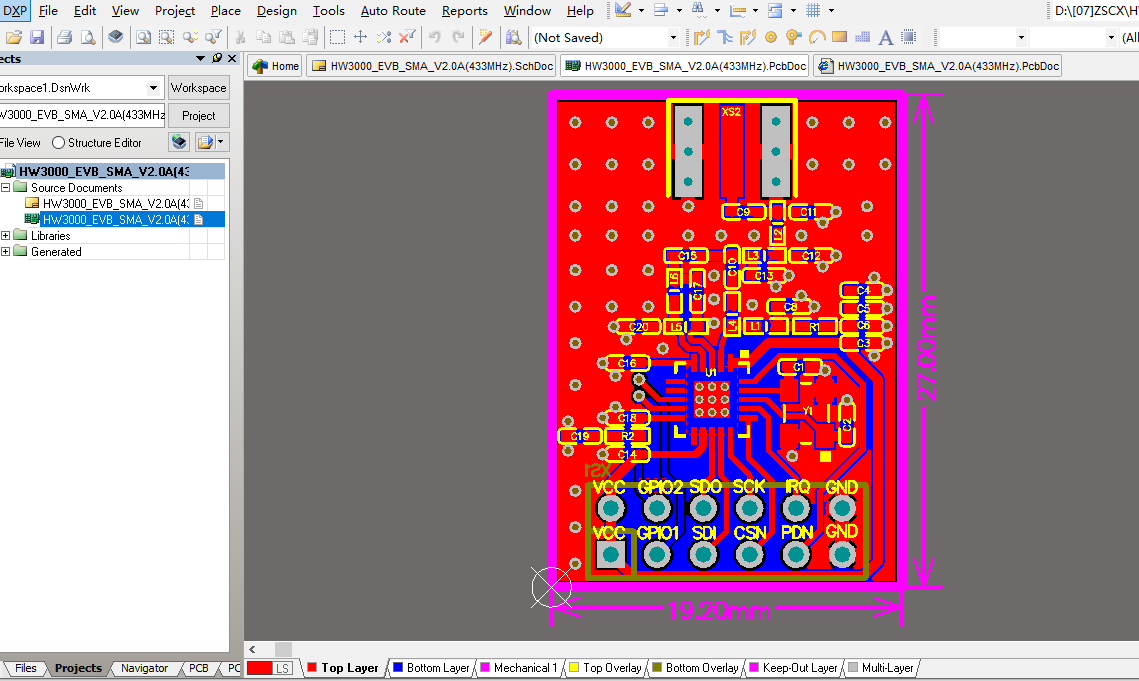Click the Print icon in the toolbar
Viewport: 1139px width, 681px height.
65,37
